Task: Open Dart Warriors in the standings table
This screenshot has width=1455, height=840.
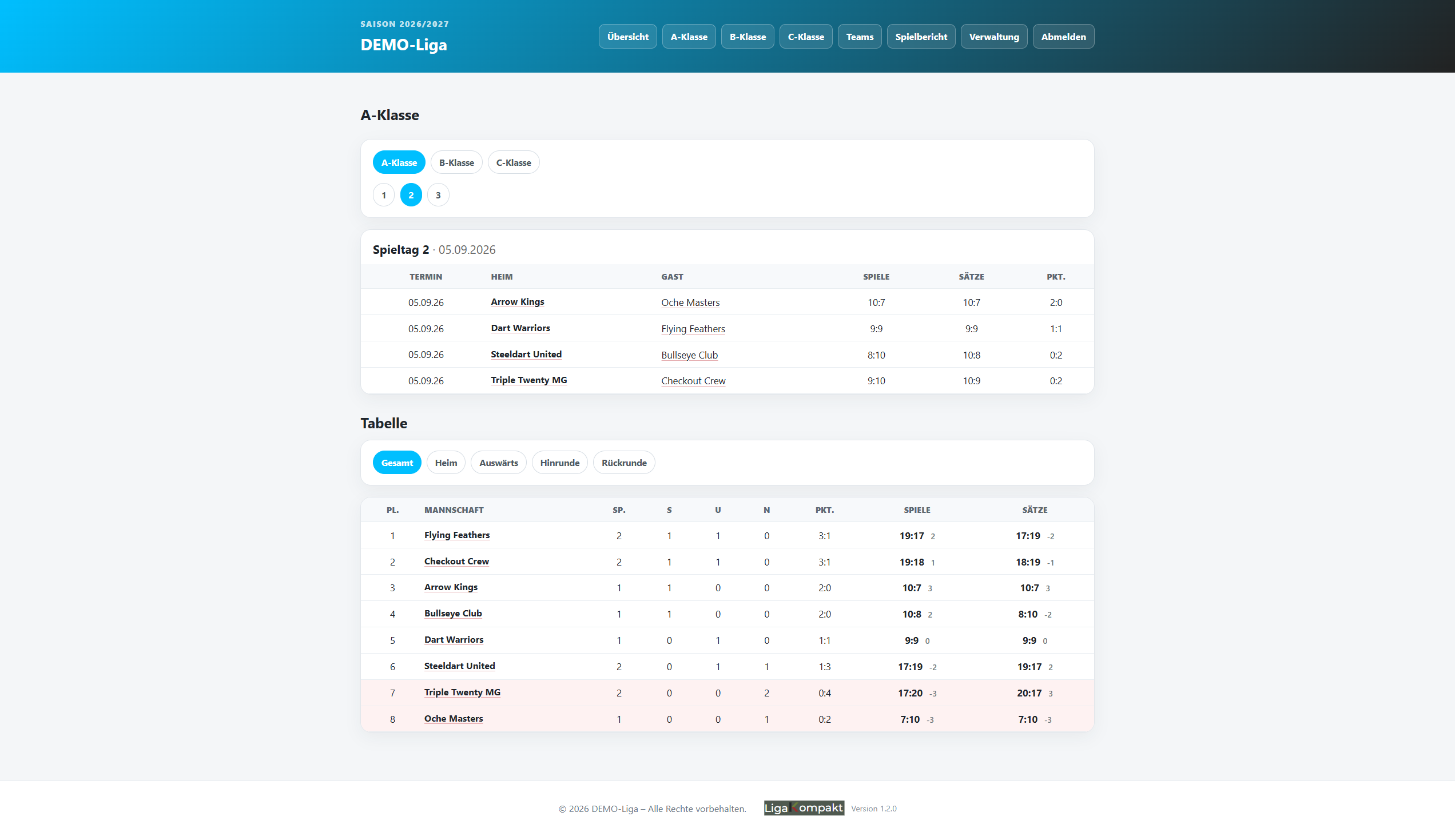Action: point(454,640)
